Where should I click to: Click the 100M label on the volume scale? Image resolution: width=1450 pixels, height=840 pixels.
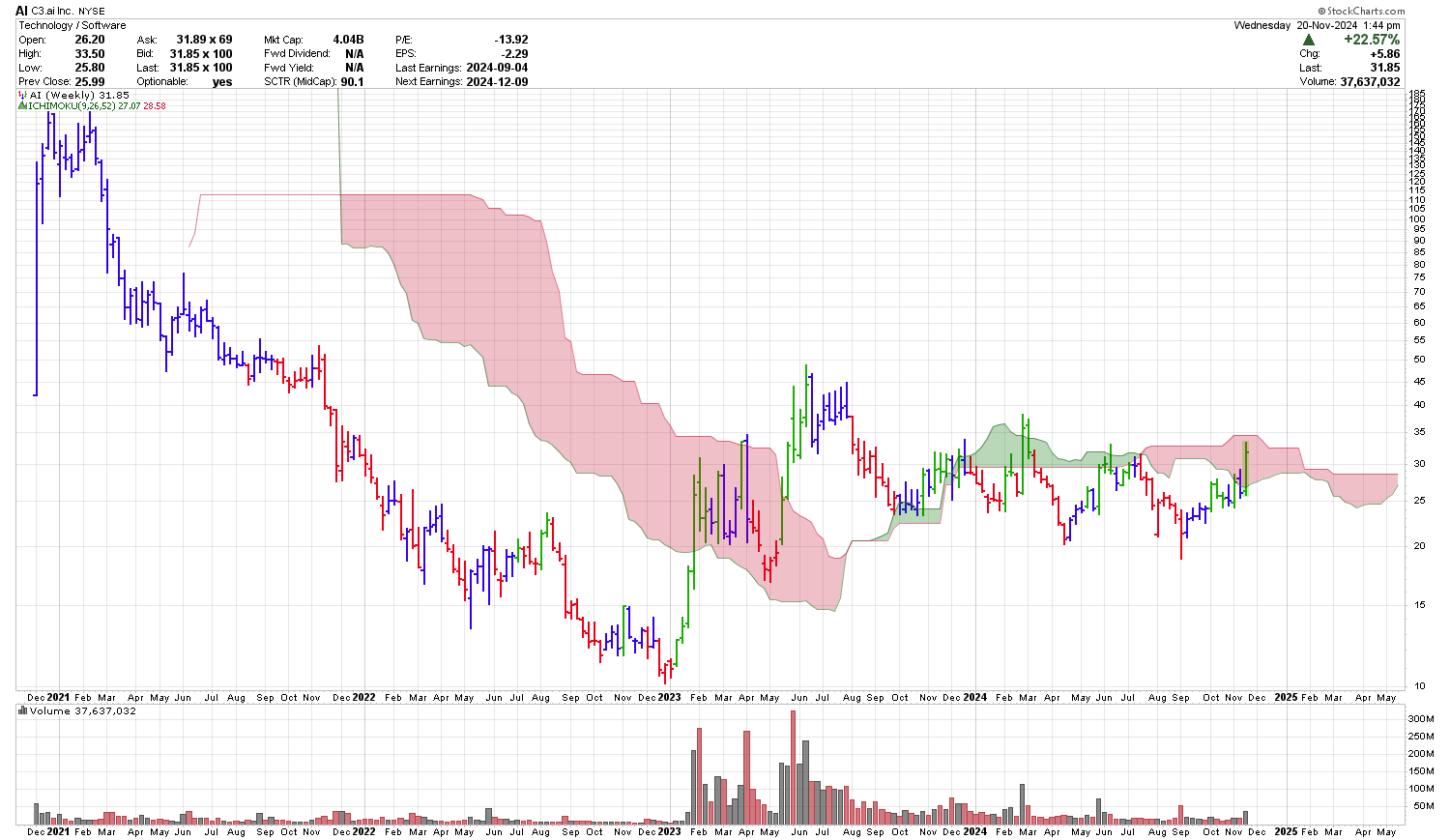point(1421,788)
